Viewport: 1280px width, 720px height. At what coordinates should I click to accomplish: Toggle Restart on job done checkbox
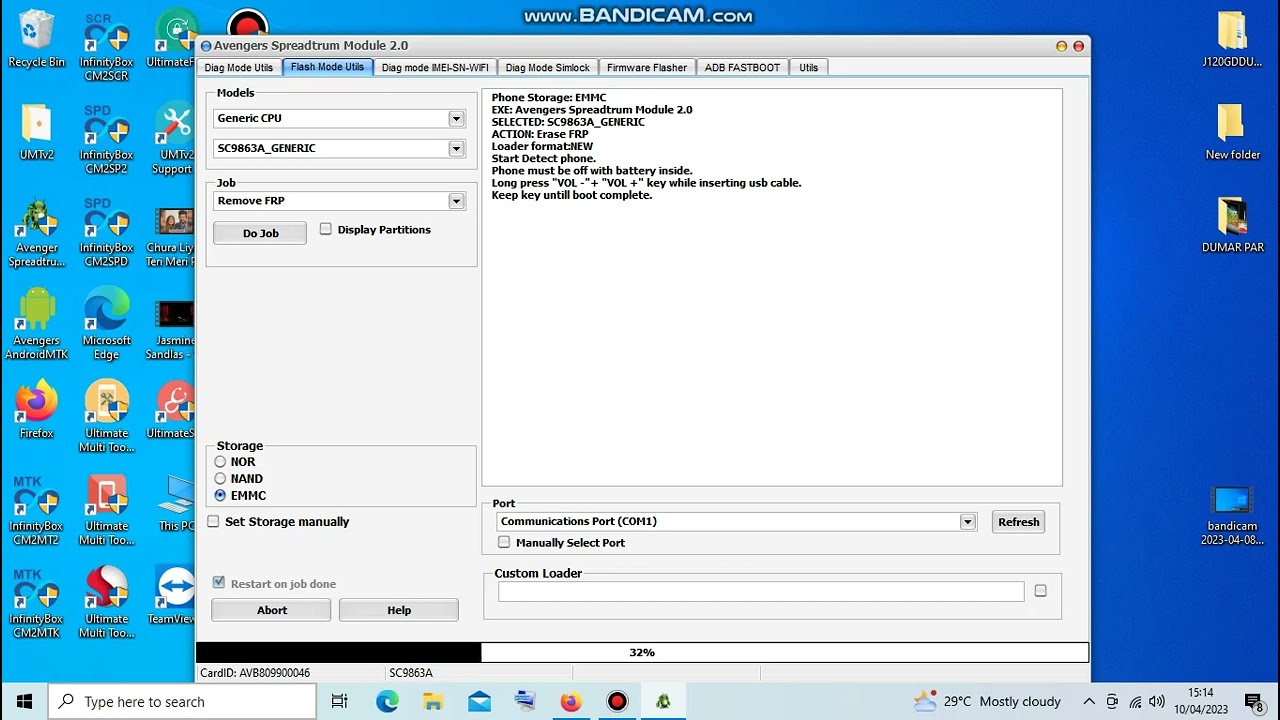(219, 582)
